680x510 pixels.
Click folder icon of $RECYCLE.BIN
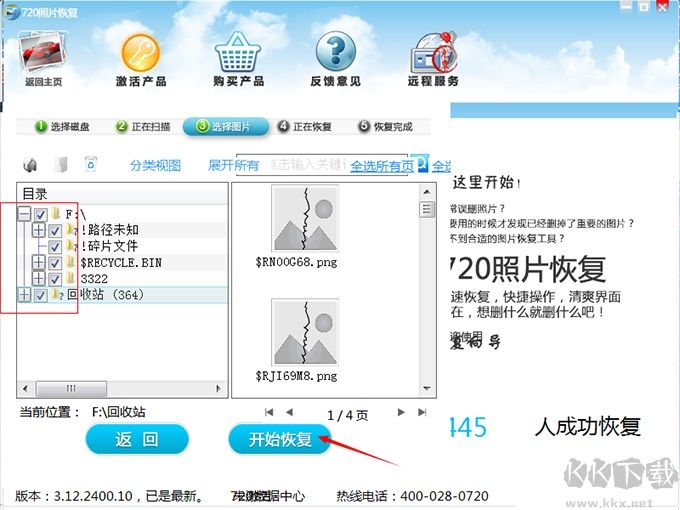tap(70, 262)
